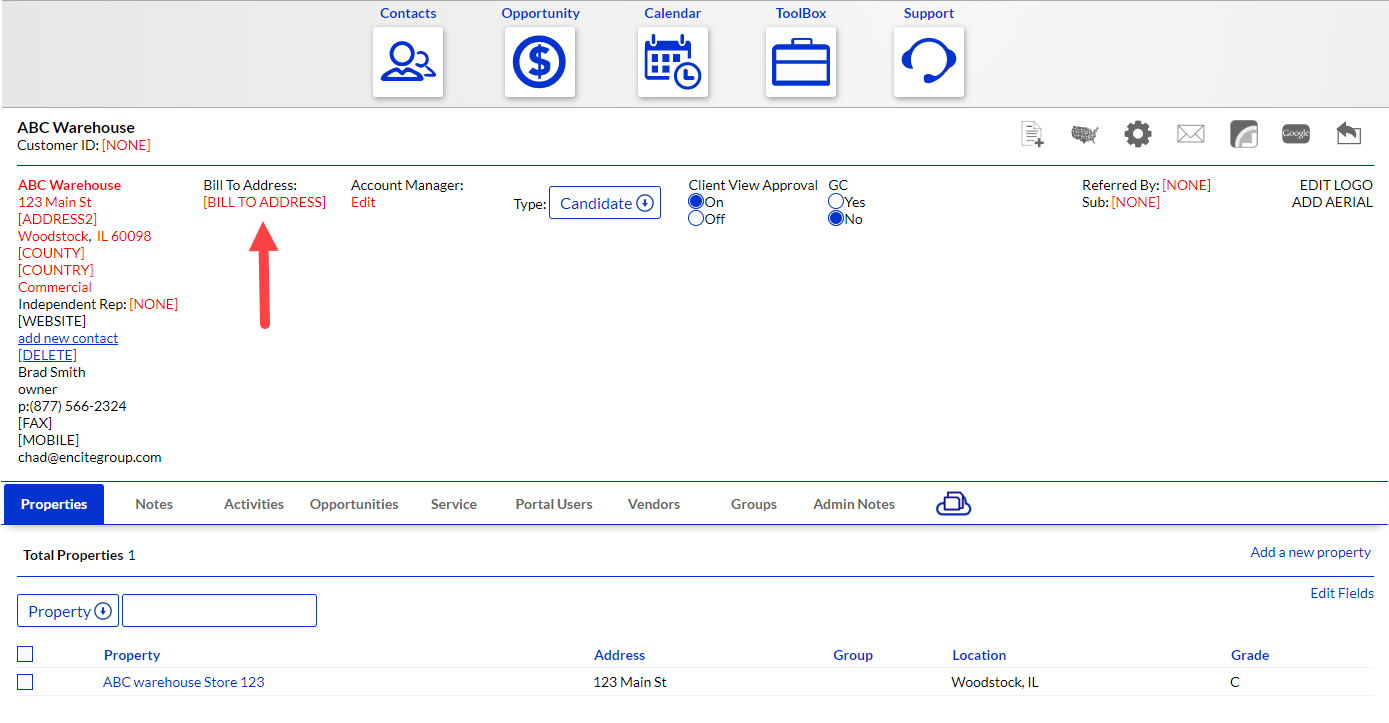Click the property search text field
Image resolution: width=1389 pixels, height=723 pixels.
point(219,611)
